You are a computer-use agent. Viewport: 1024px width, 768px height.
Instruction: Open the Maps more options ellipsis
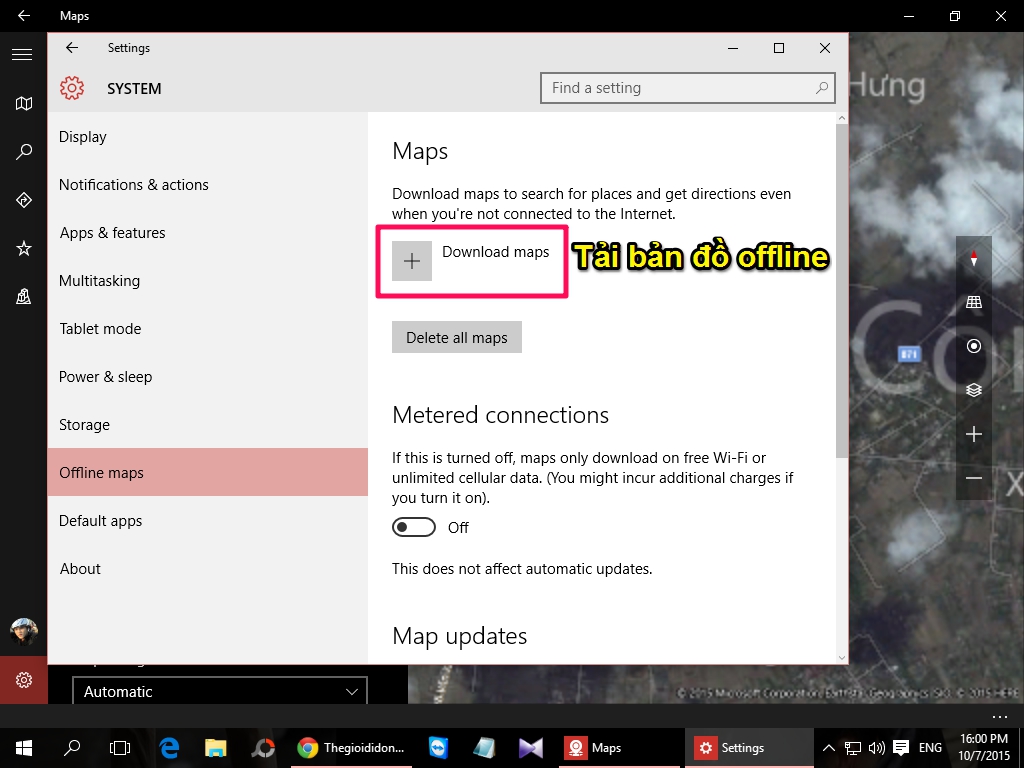pos(1000,716)
